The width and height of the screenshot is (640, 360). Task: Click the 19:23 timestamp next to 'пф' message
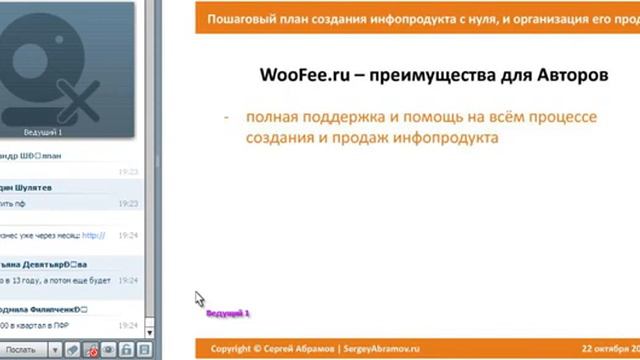pos(128,204)
